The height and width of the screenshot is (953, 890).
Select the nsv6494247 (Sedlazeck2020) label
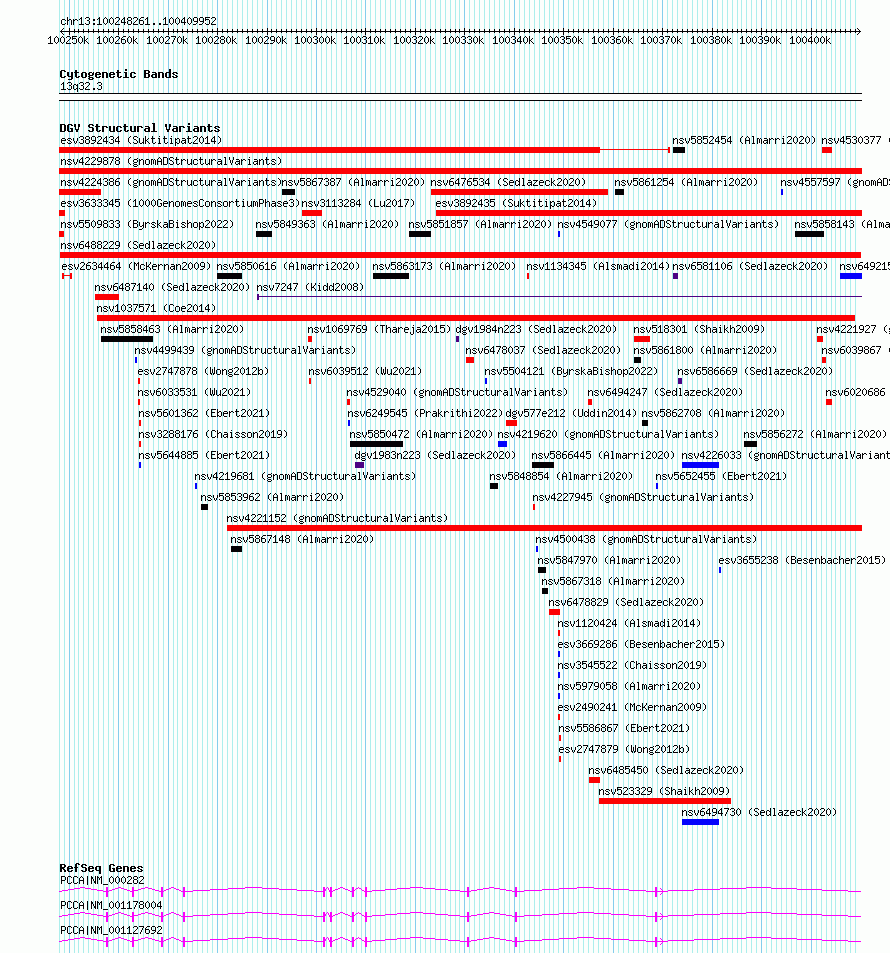point(665,393)
